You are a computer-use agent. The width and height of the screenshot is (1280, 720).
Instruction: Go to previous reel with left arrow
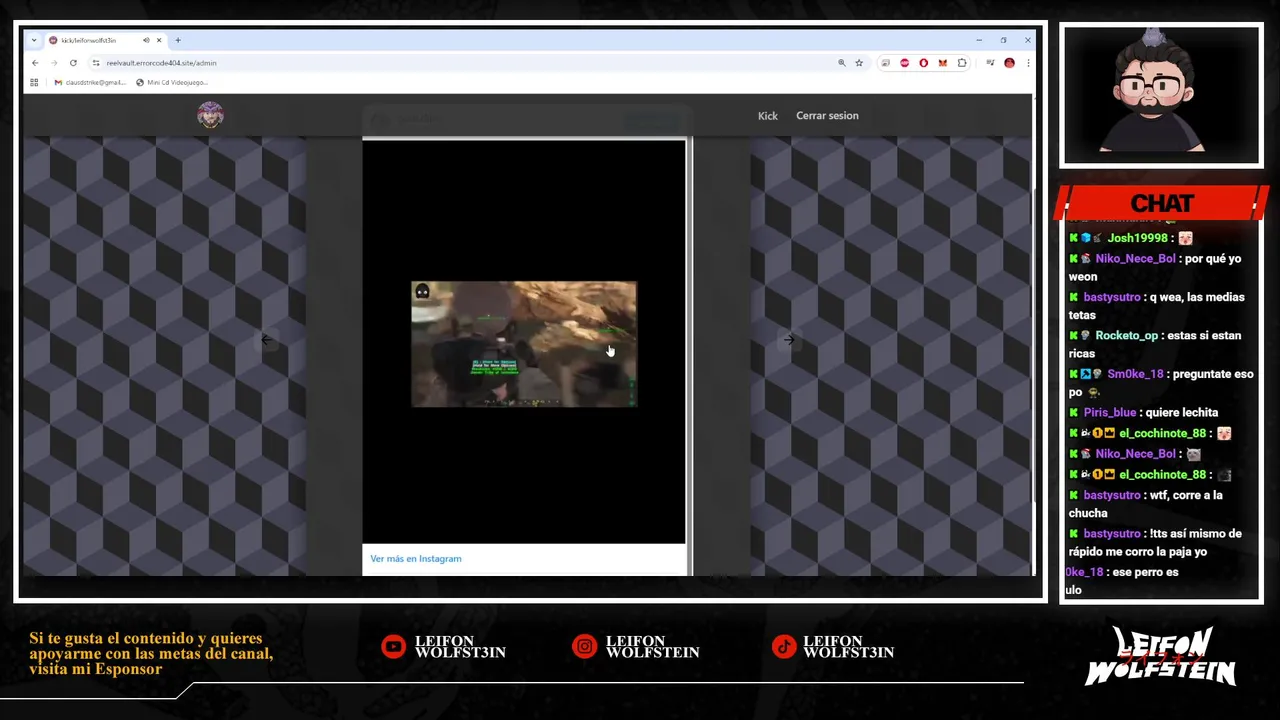pos(266,340)
